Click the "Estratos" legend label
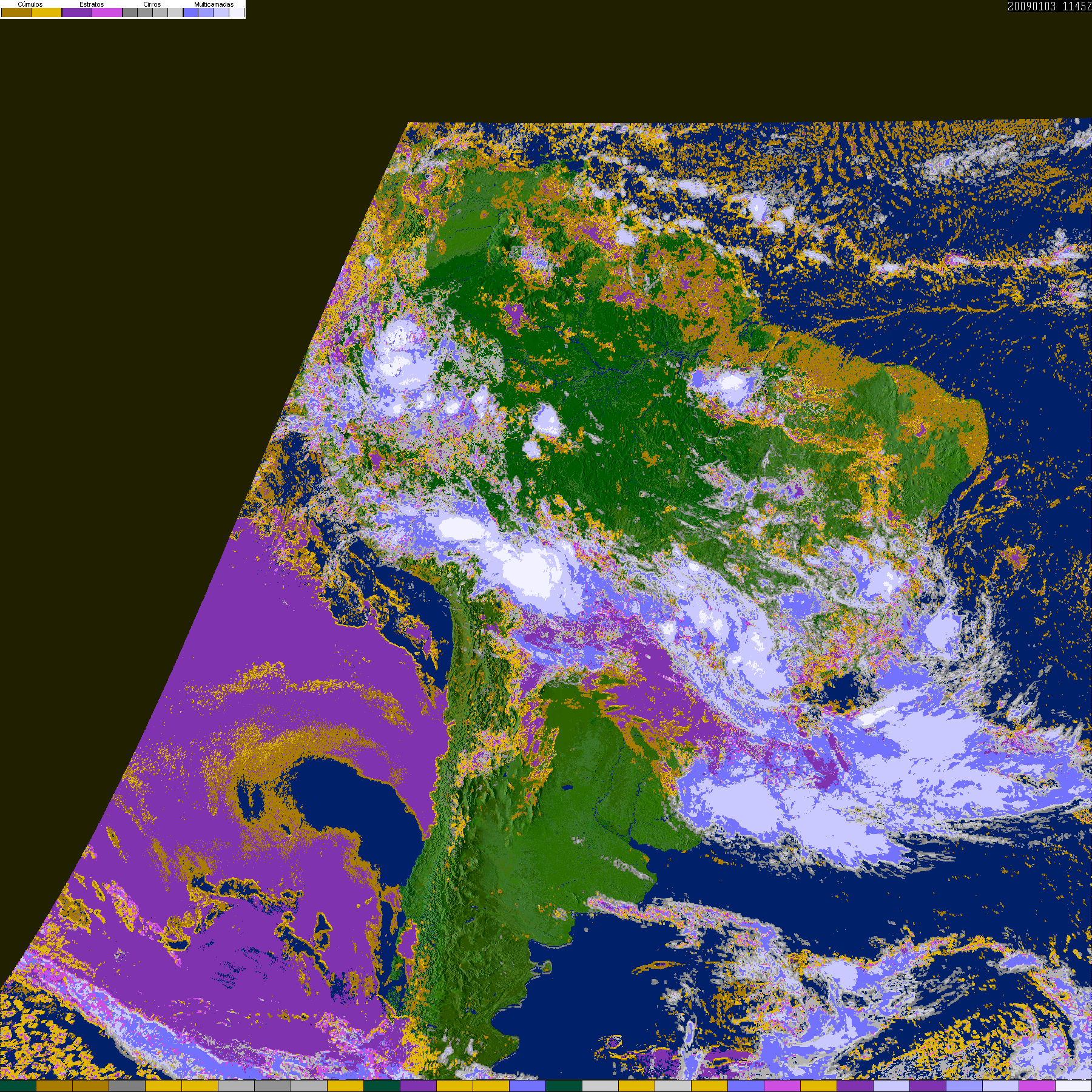This screenshot has height=1092, width=1092. click(x=92, y=4)
